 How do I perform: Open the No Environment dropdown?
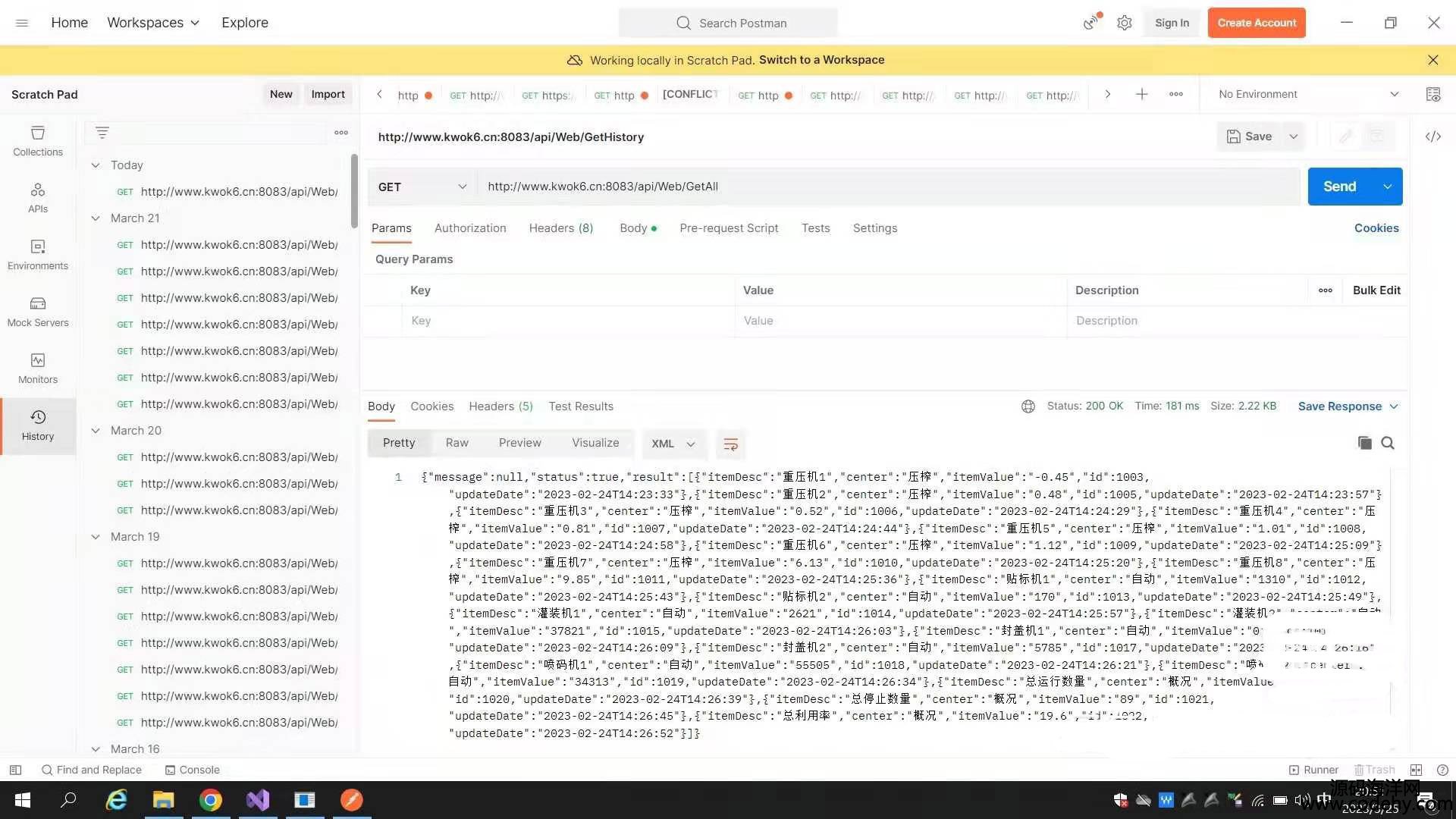coord(1308,94)
